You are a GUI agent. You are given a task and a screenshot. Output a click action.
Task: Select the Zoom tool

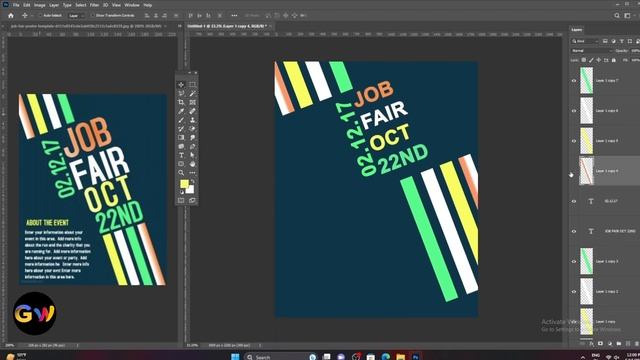pyautogui.click(x=181, y=173)
